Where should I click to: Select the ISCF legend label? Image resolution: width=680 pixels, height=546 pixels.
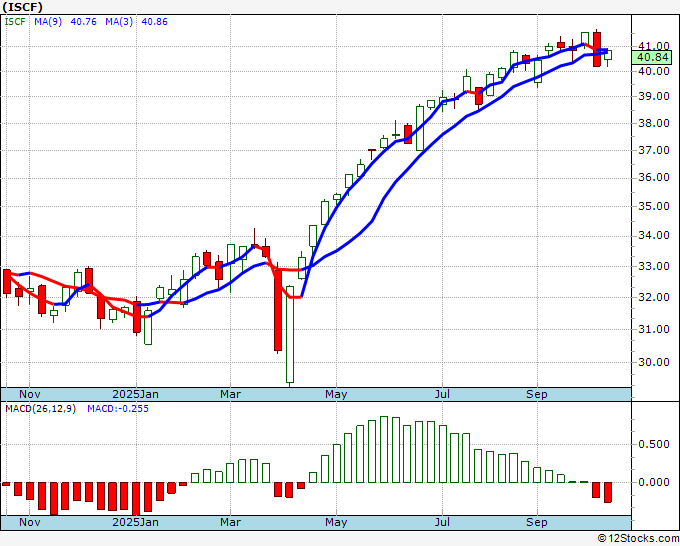[x=15, y=22]
